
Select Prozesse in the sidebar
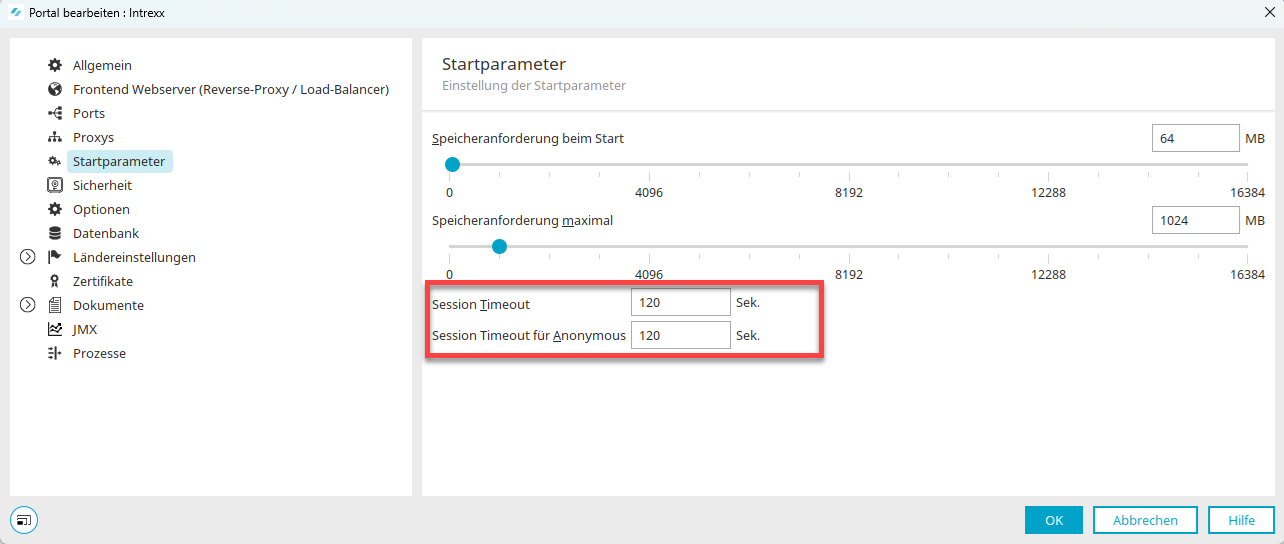99,353
